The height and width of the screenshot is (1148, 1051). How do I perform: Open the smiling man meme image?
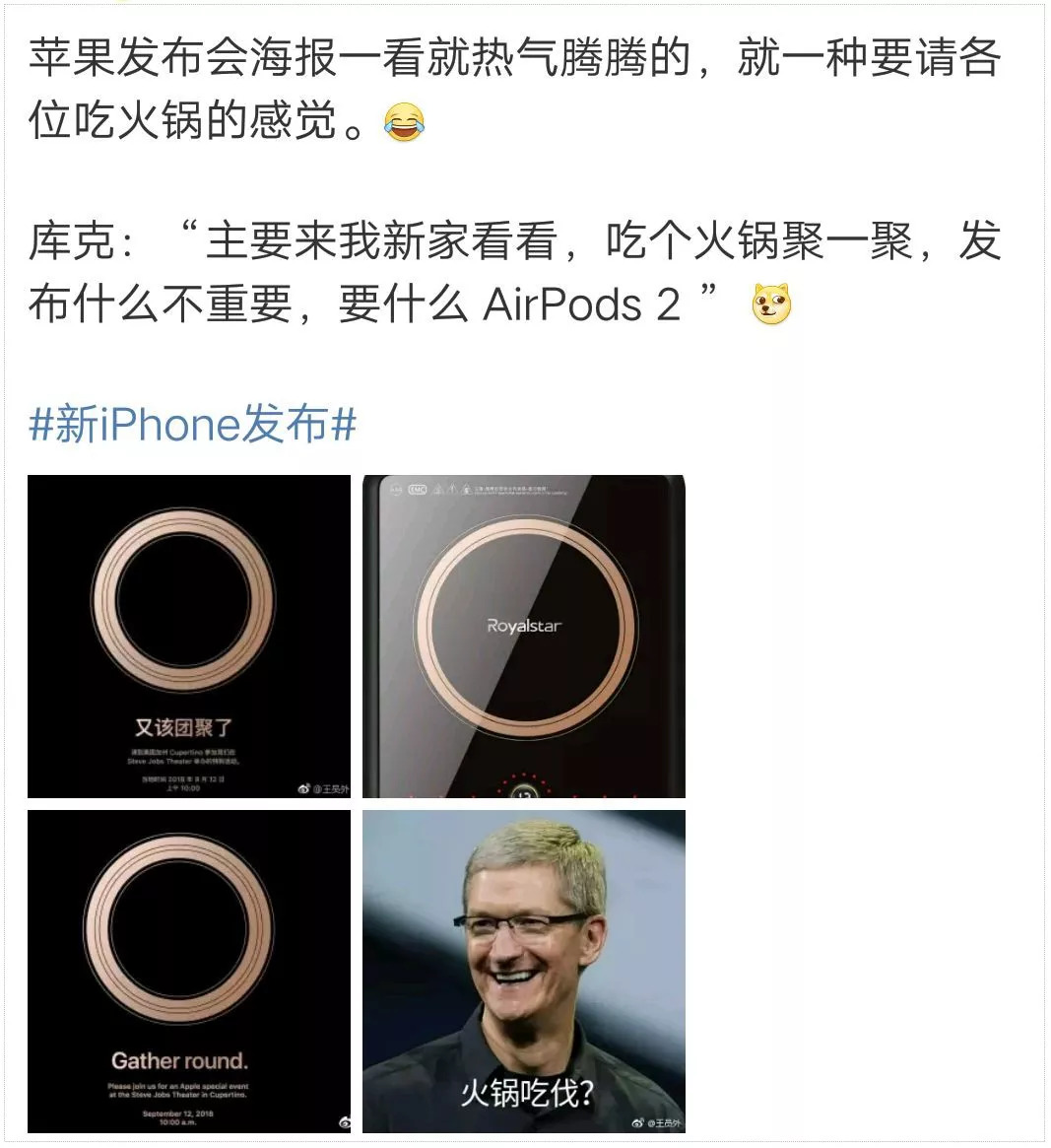tap(524, 972)
